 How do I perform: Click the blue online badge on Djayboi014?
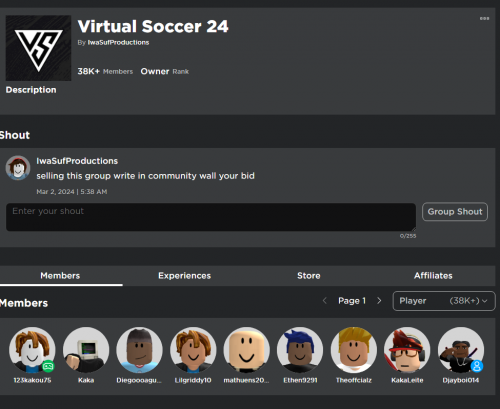point(477,366)
